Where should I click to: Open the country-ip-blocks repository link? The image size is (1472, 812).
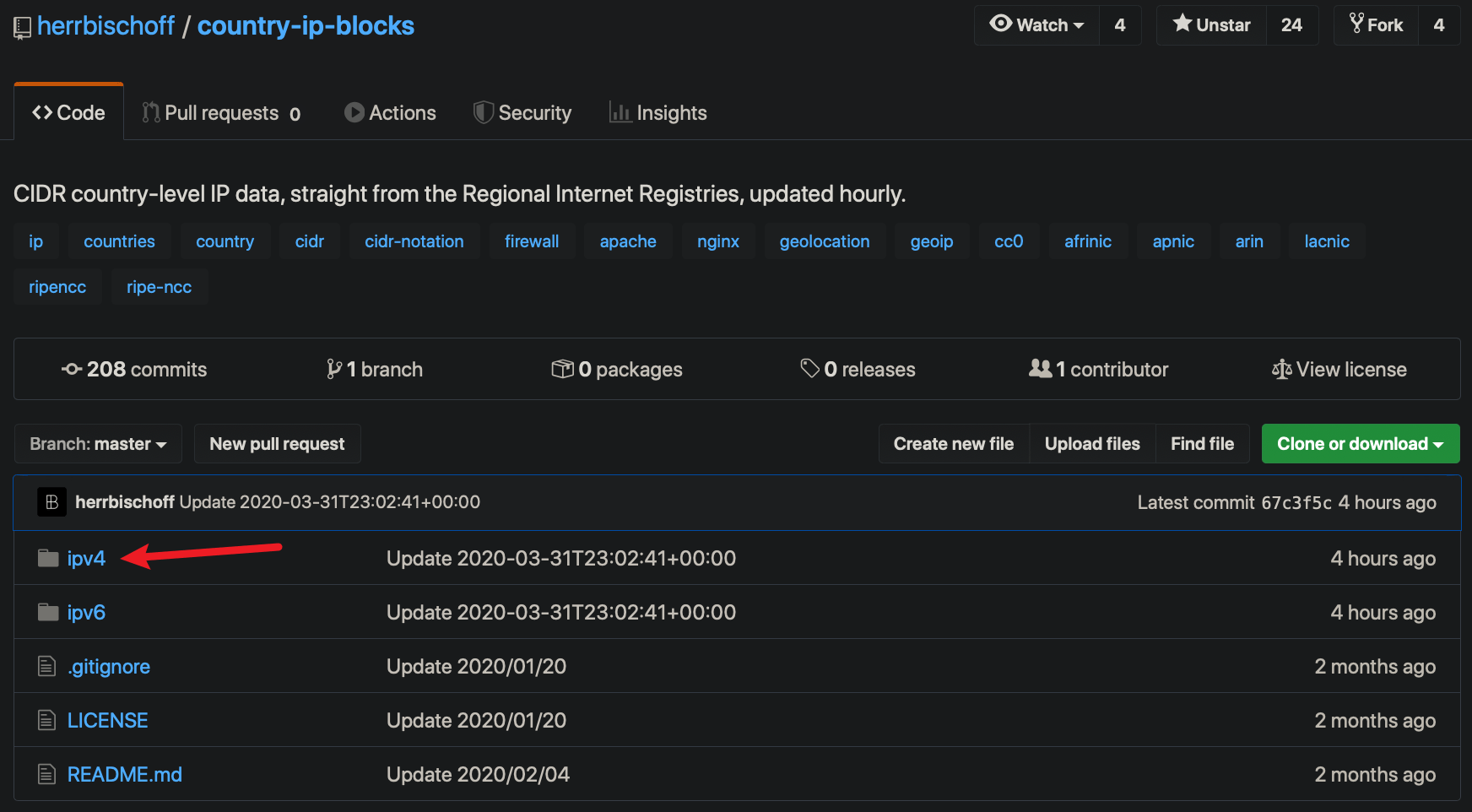pyautogui.click(x=306, y=26)
